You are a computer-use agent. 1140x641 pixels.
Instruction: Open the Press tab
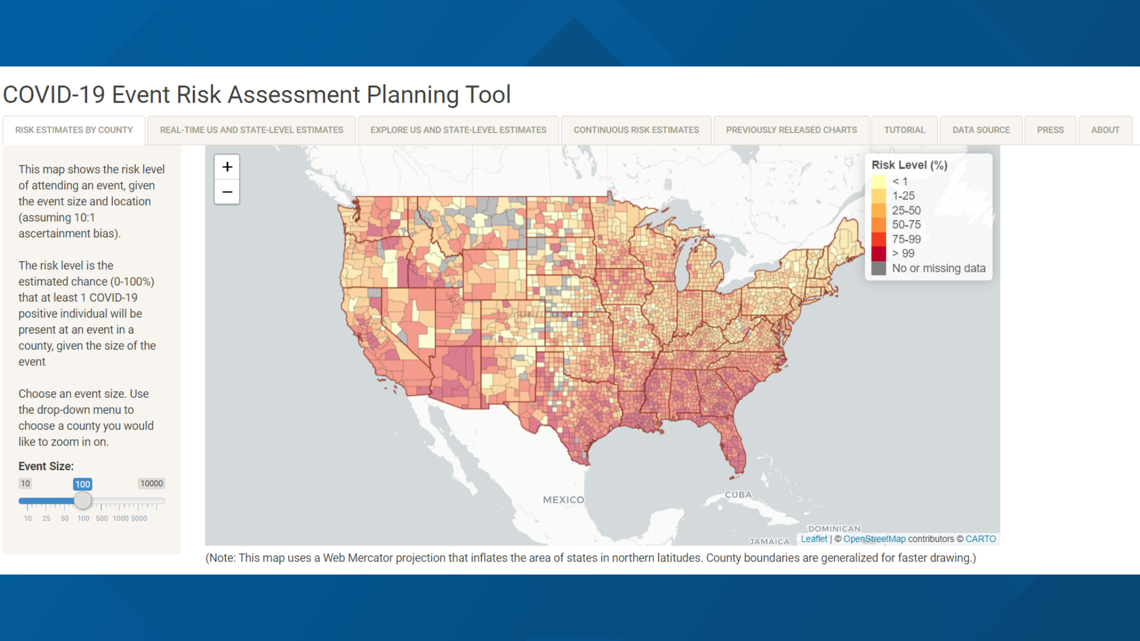[x=1050, y=130]
